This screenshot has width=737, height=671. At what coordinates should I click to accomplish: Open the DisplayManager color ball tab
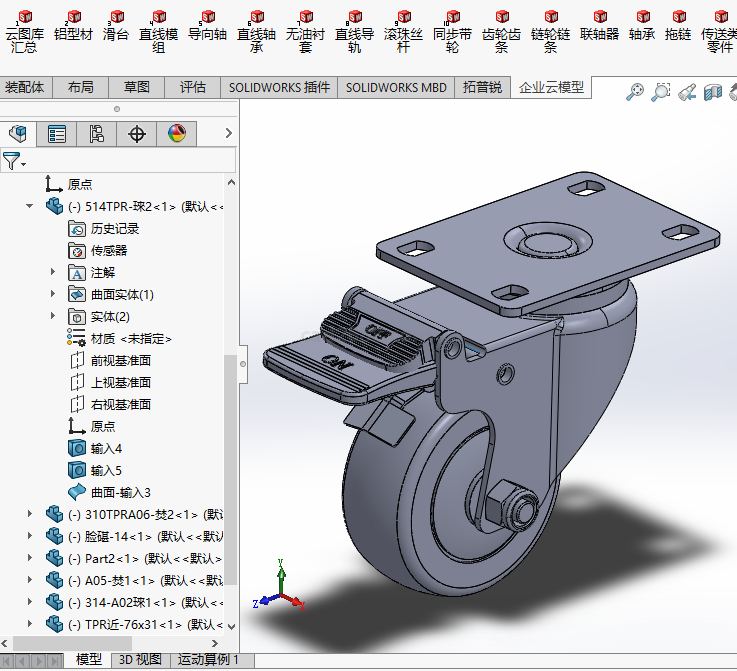177,134
